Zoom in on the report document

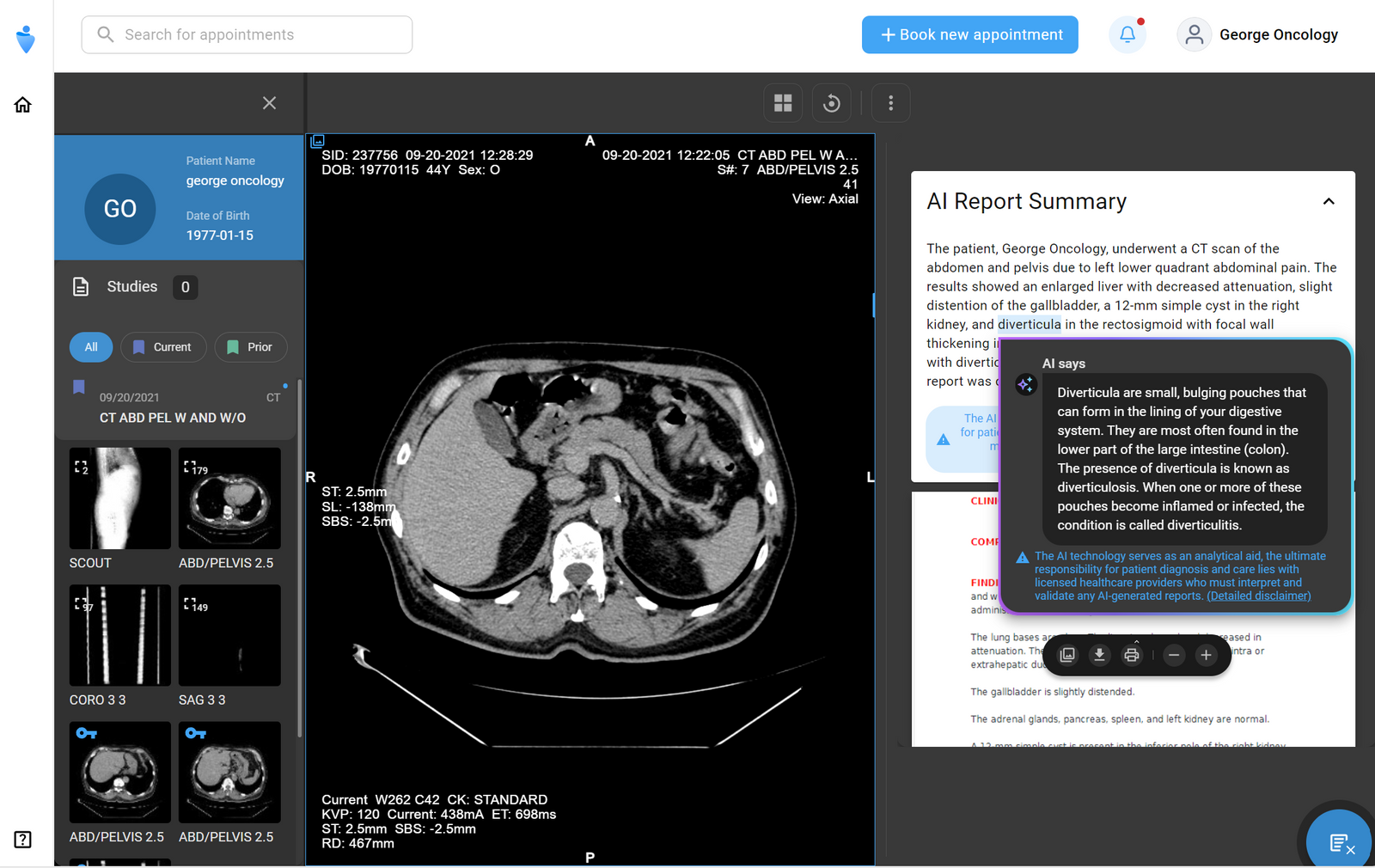[1206, 655]
